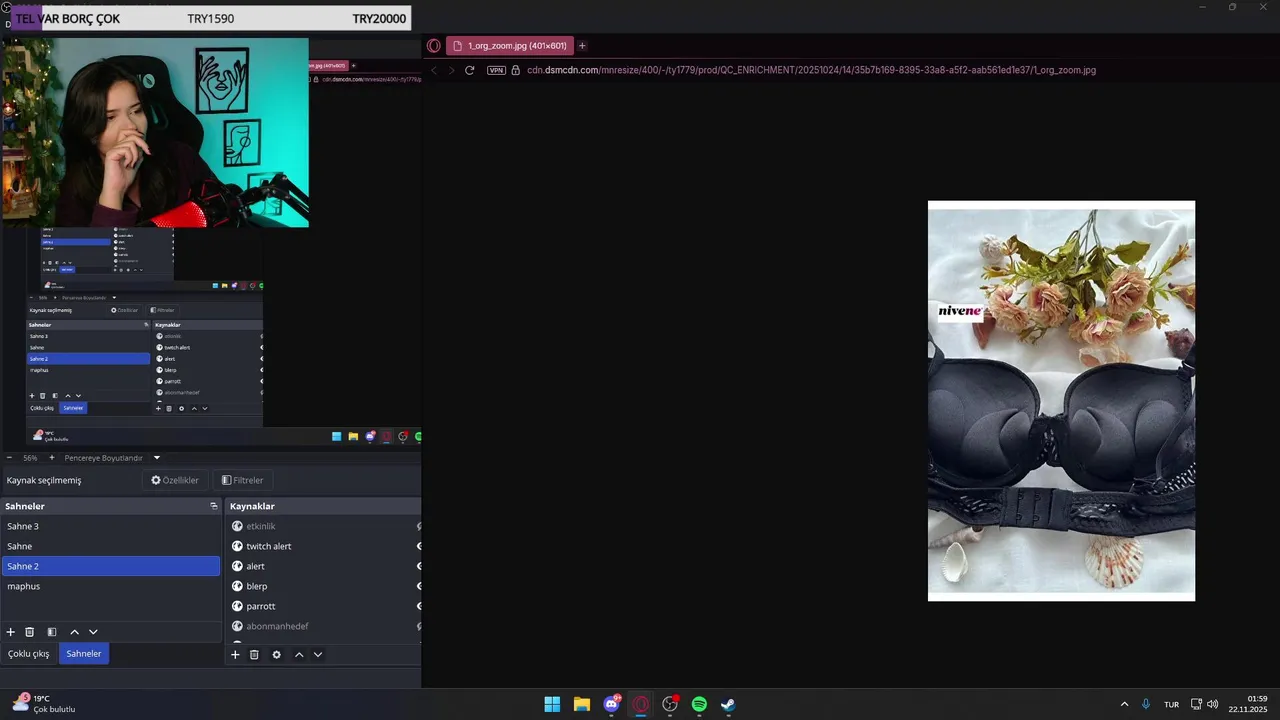Open Spotify from the taskbar

tap(699, 704)
